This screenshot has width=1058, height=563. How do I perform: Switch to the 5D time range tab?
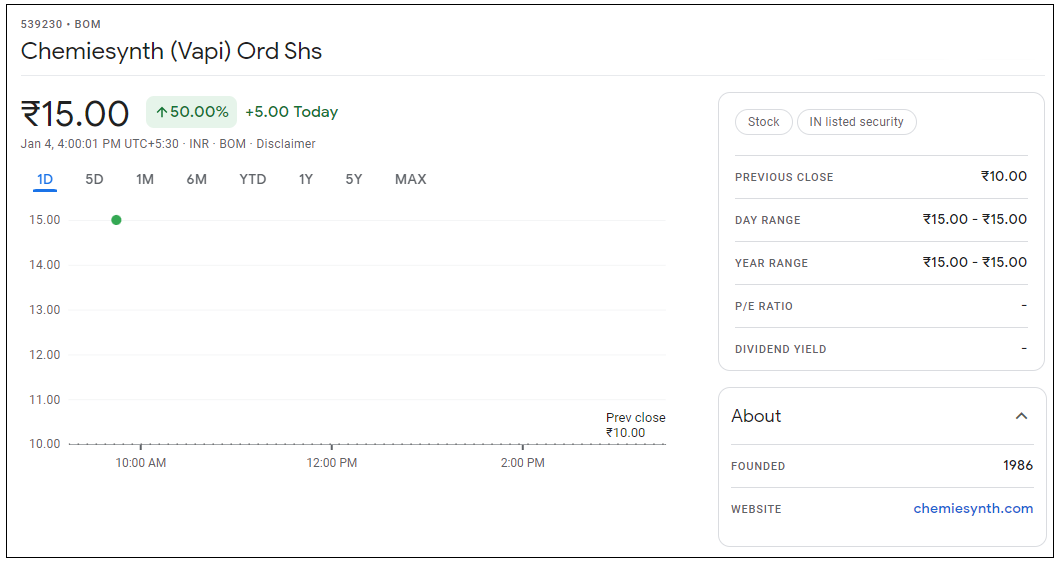94,179
